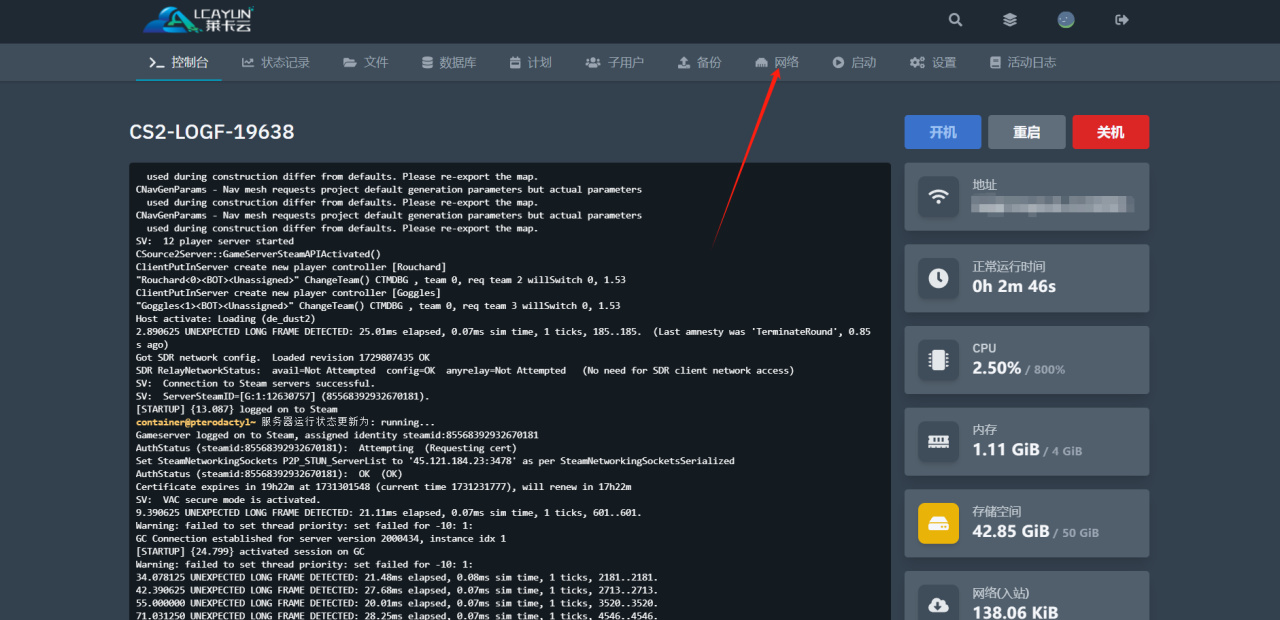
Task: Click the sign-out icon in header
Action: click(x=1122, y=20)
